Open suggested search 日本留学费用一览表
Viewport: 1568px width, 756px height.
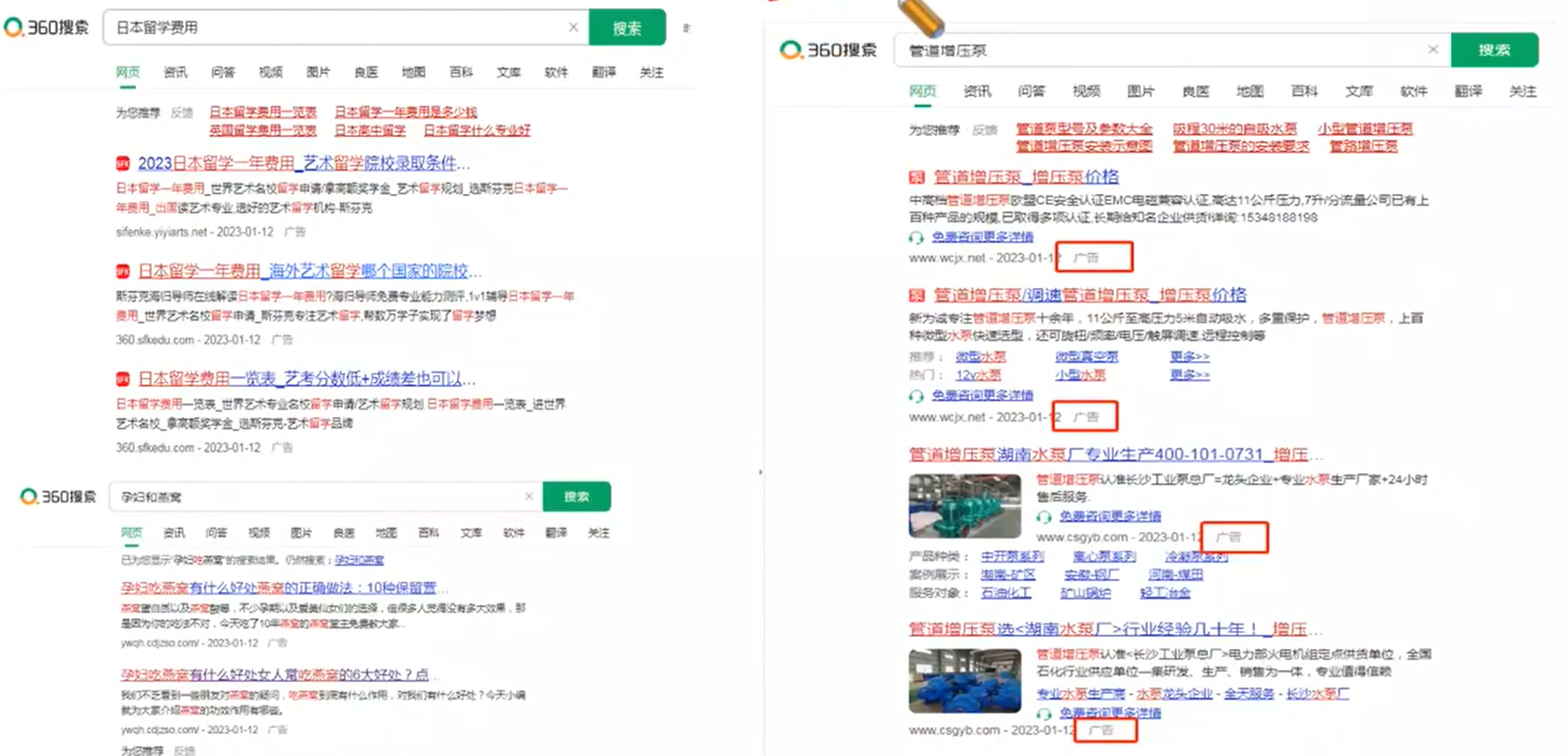tap(263, 112)
